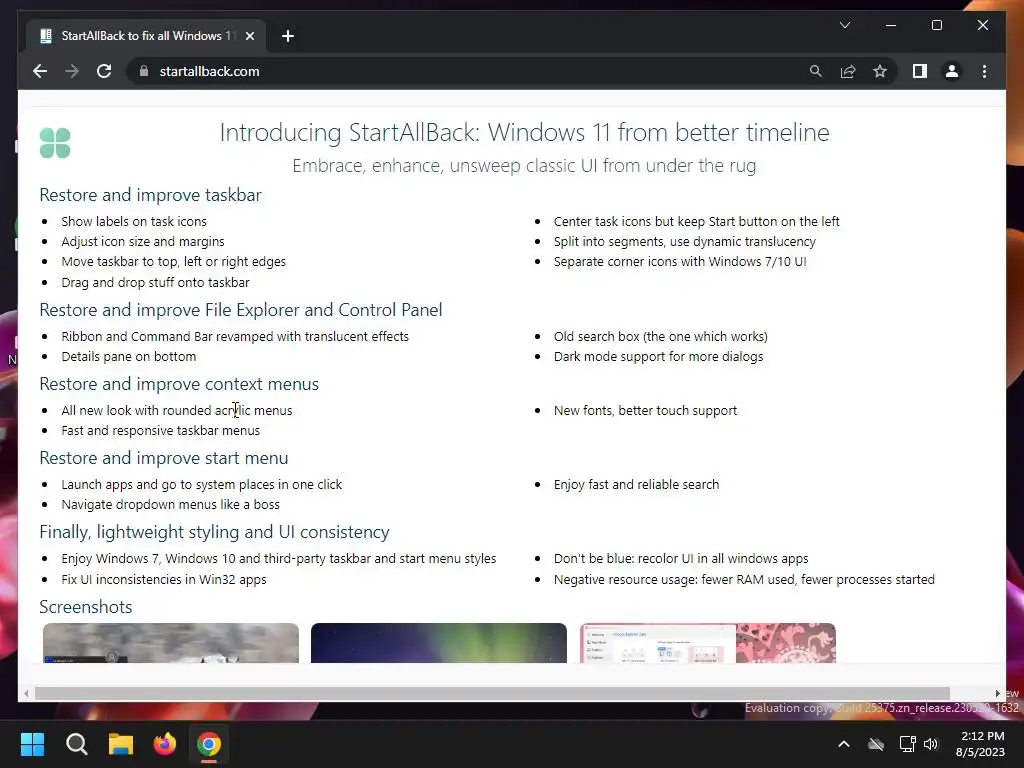Open the volume speaker tray icon
This screenshot has height=768, width=1024.
[x=931, y=744]
